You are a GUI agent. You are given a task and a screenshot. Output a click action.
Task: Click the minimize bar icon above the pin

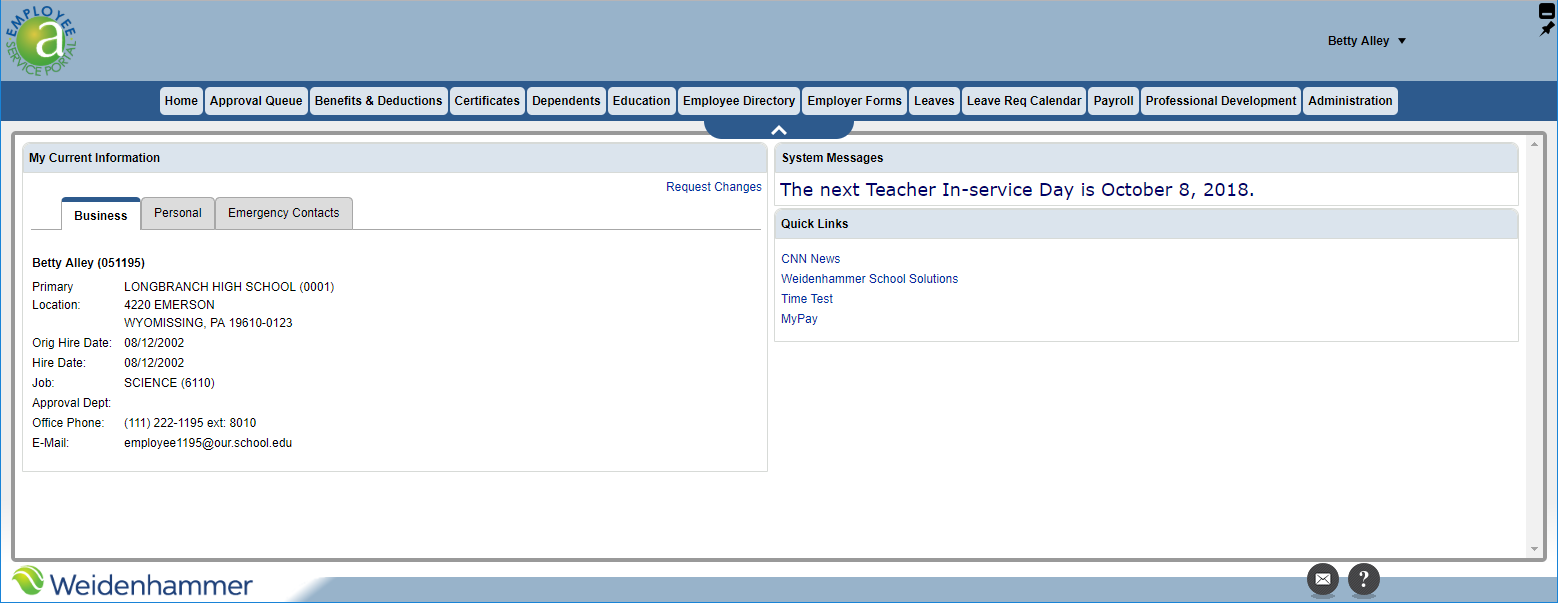click(1547, 12)
